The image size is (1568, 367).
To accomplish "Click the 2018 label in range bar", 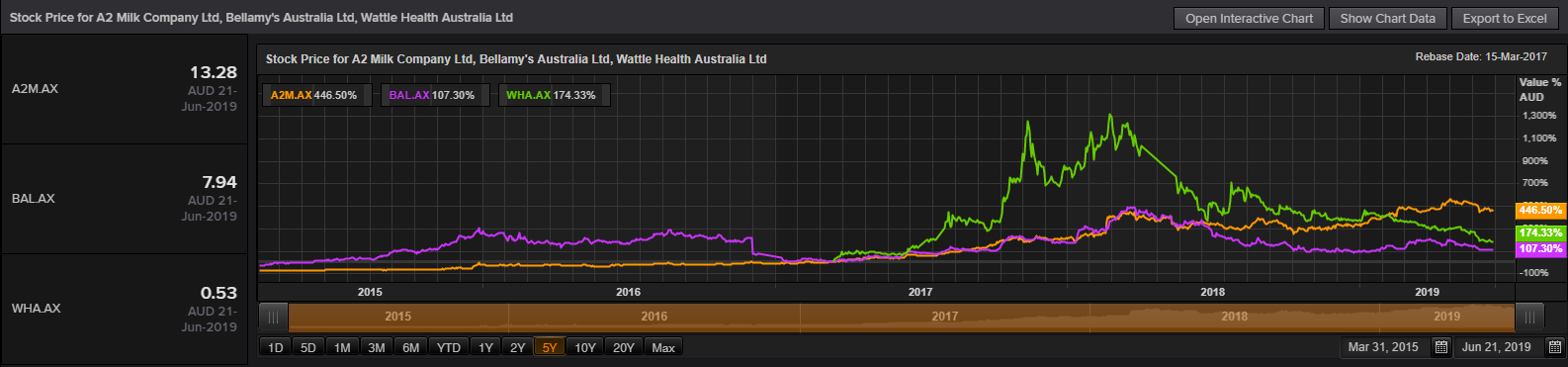I will coord(1234,317).
